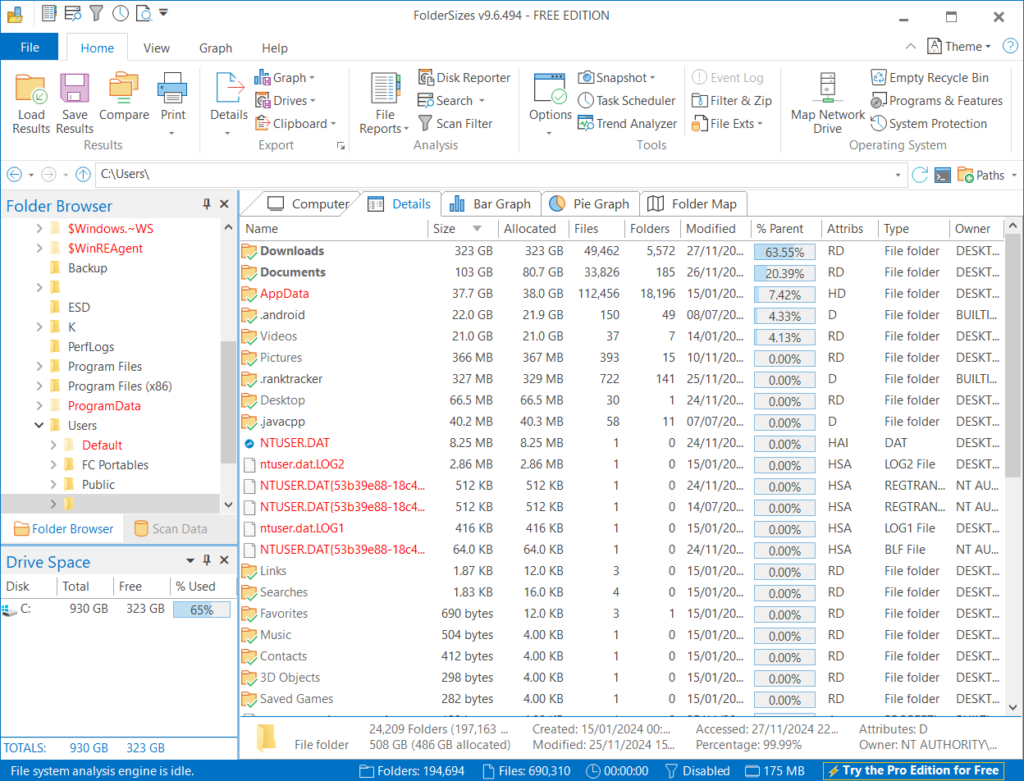Switch to the View ribbon tab
Viewport: 1024px width, 781px height.
coord(156,48)
